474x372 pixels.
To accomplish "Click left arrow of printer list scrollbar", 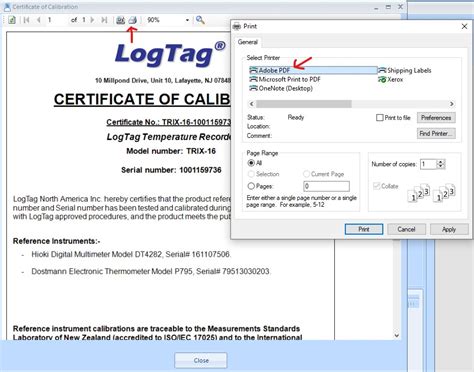I will tap(252, 104).
